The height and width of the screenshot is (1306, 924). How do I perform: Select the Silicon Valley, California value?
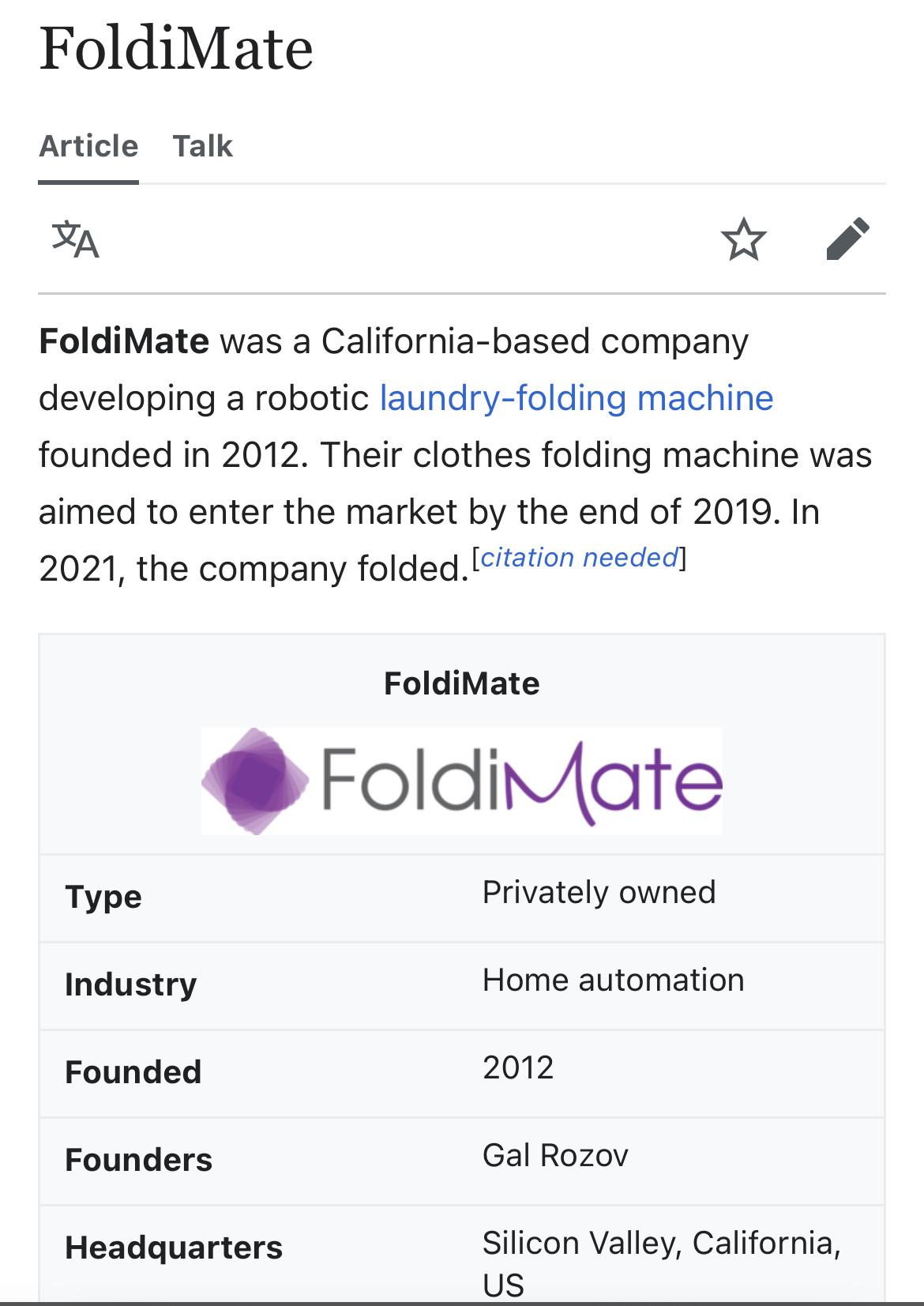tap(661, 1244)
